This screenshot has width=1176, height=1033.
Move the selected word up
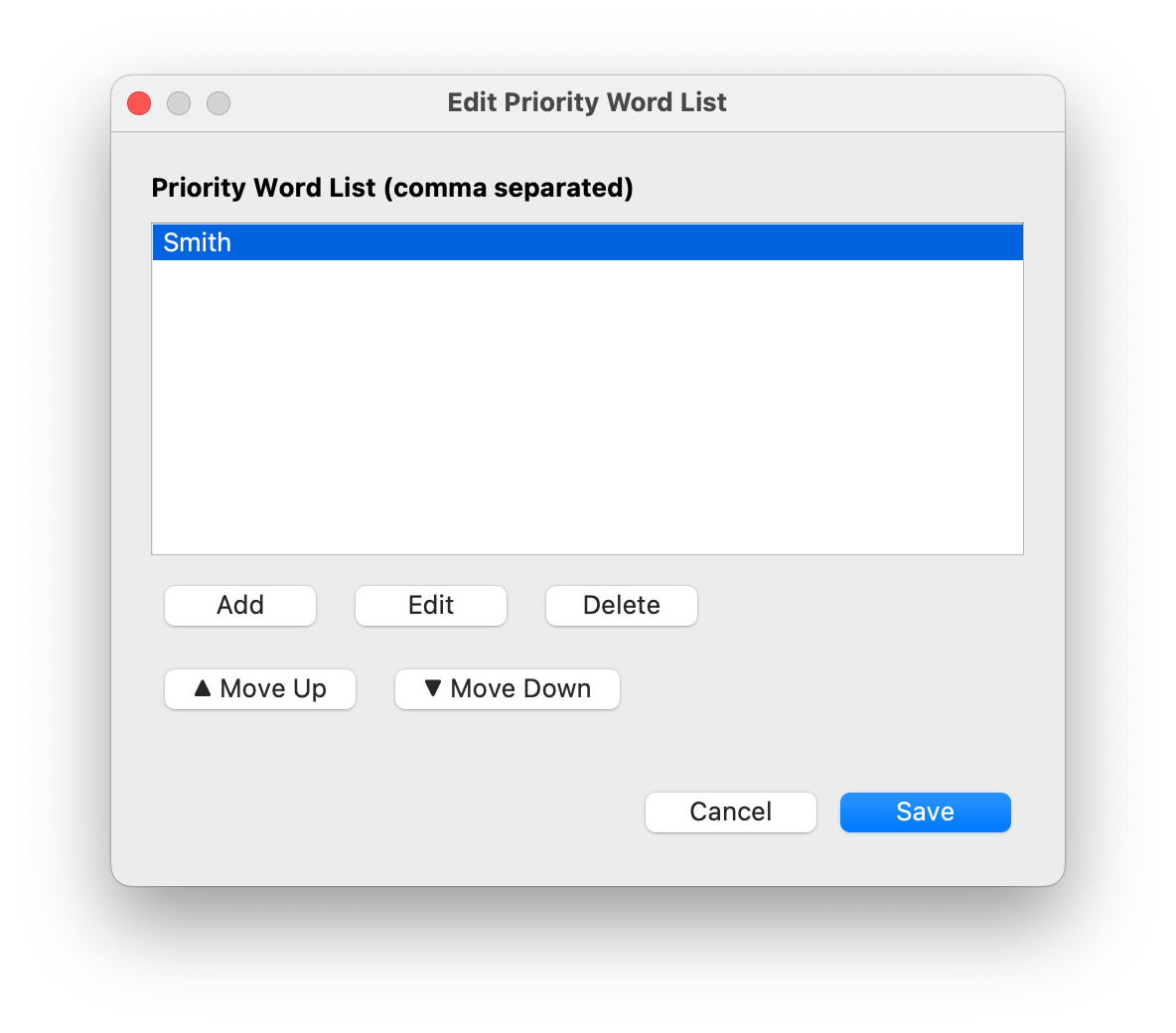[x=259, y=688]
